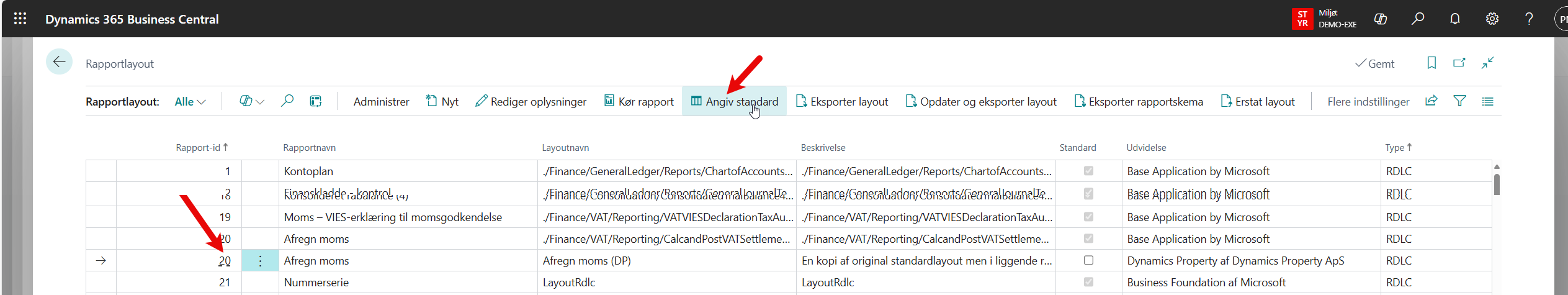Open the page in a new window
Viewport: 1568px width, 295px height.
[x=1459, y=63]
